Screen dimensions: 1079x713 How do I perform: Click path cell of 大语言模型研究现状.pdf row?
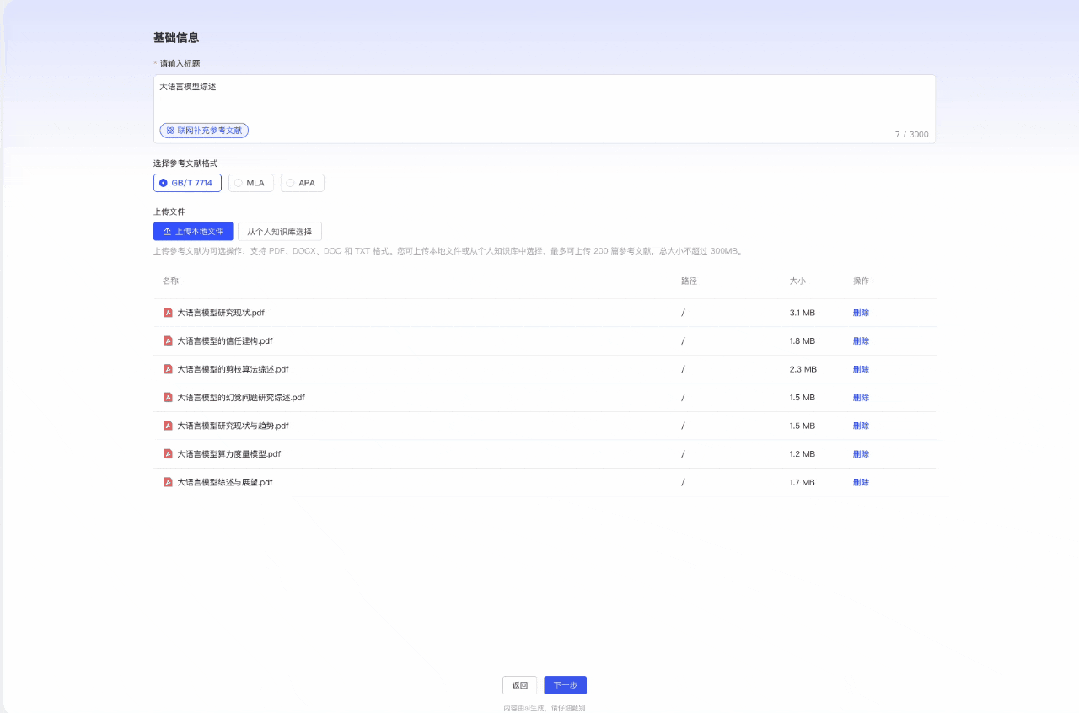click(683, 312)
